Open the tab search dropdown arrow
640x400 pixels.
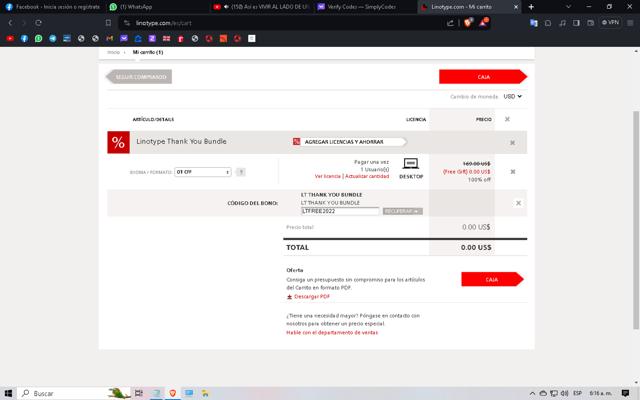[x=569, y=7]
